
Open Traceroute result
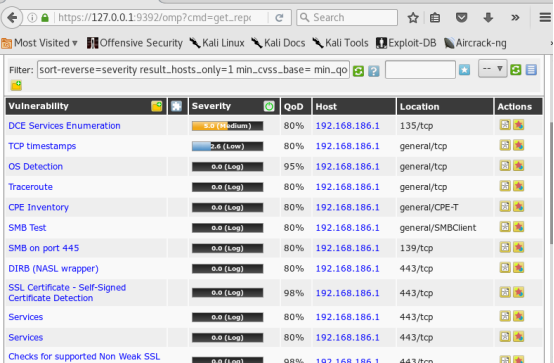[30, 187]
